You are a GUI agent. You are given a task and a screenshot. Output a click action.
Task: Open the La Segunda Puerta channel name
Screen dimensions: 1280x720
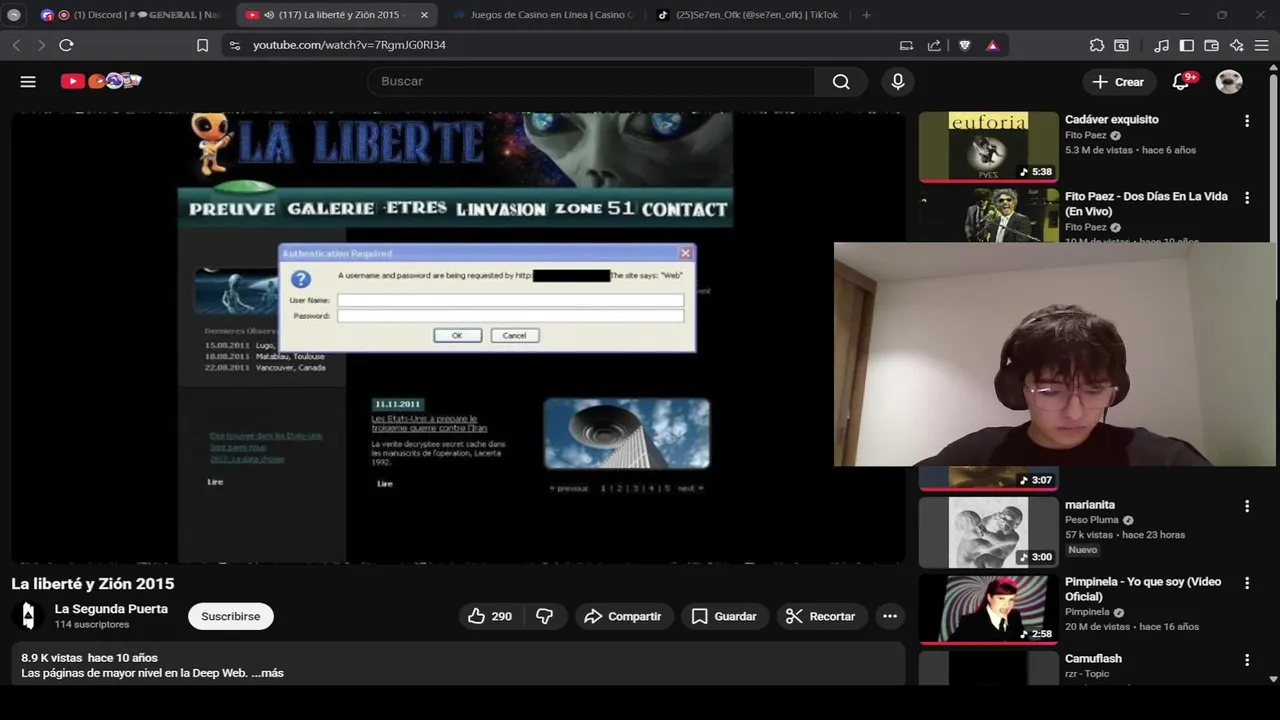pos(111,609)
